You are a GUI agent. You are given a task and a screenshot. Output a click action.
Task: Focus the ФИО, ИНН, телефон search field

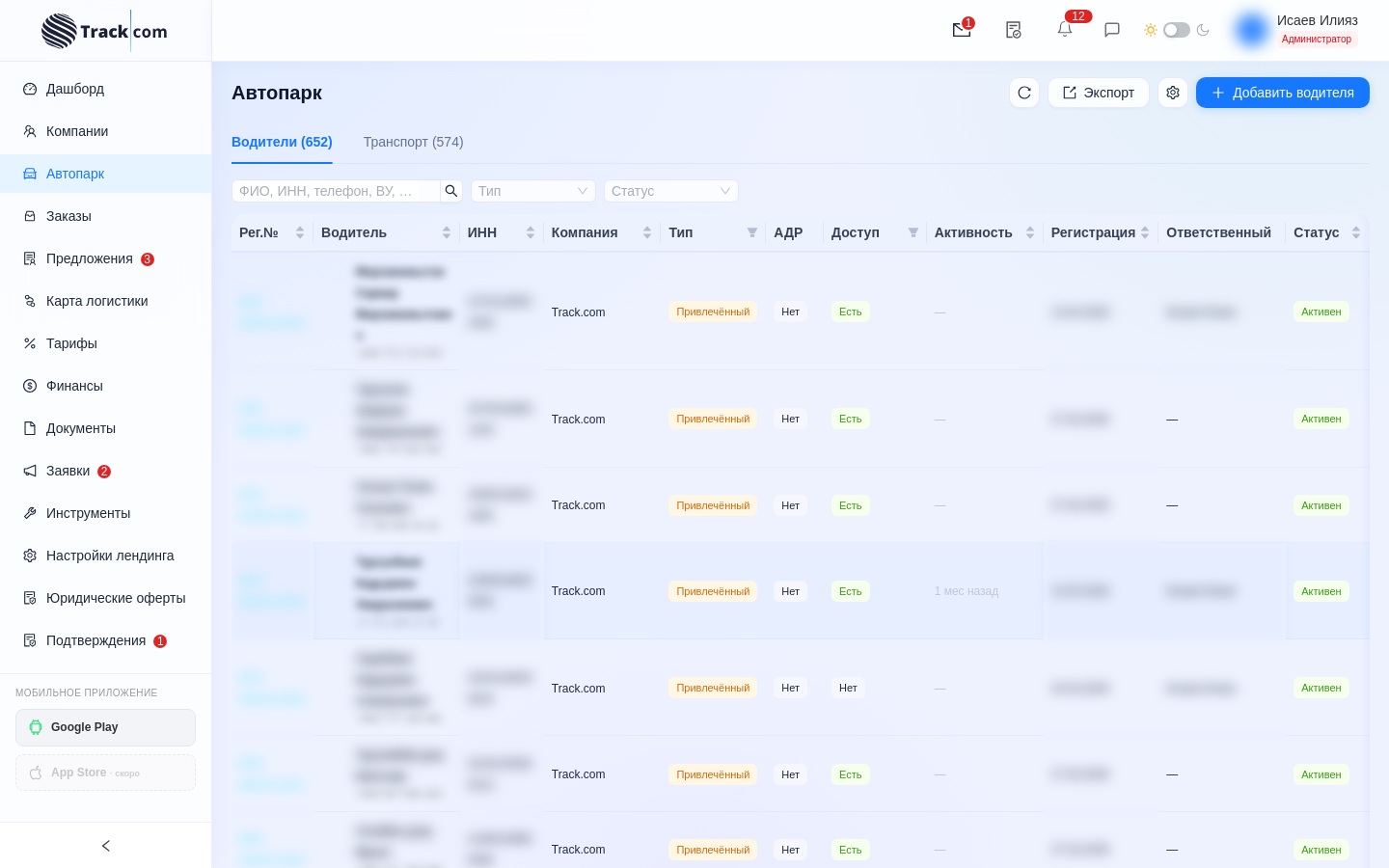tap(336, 191)
